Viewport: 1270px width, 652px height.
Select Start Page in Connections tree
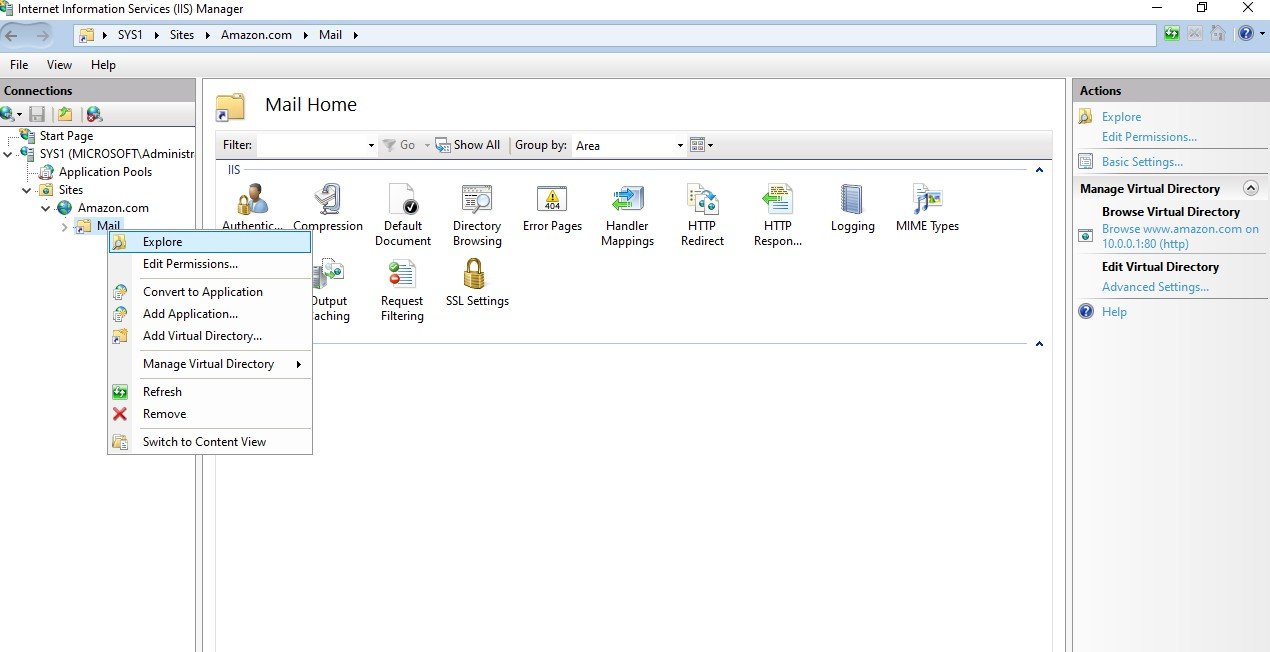coord(66,136)
